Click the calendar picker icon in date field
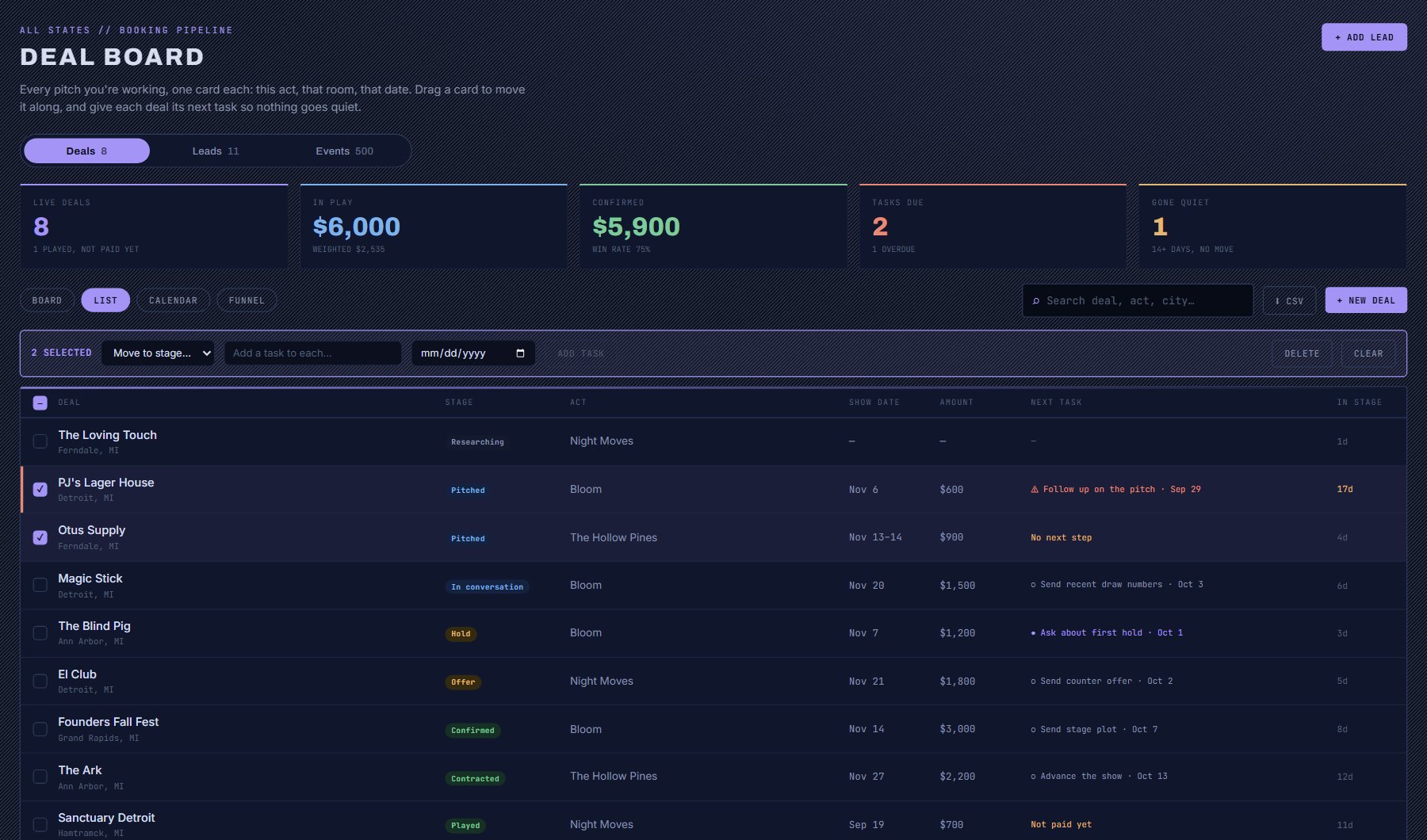Screen dimensions: 1427x840 [520, 353]
